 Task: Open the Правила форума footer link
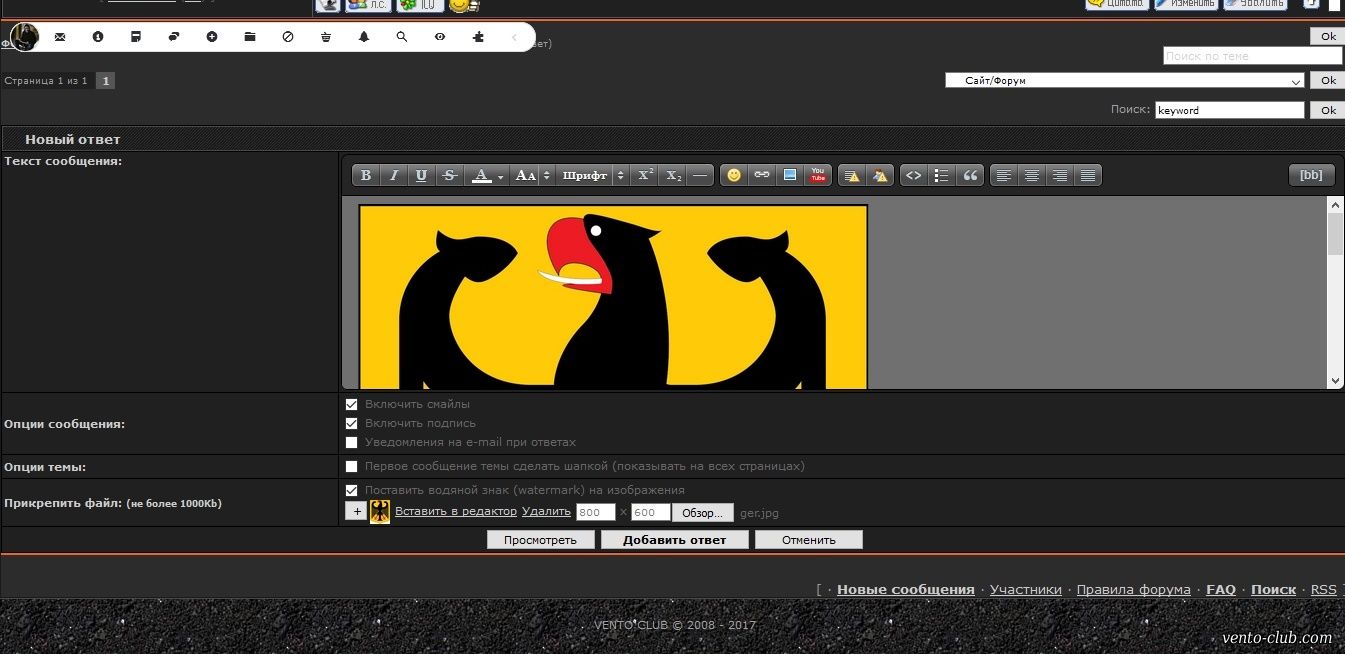click(1134, 589)
